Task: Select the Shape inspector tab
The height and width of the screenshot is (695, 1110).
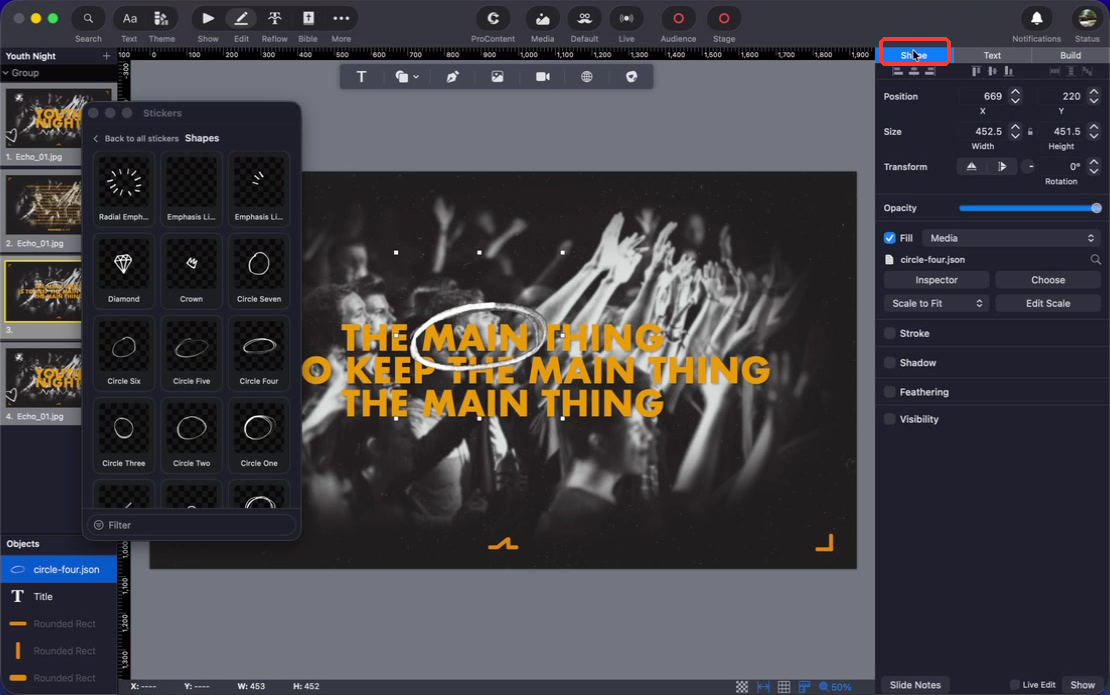Action: [914, 55]
